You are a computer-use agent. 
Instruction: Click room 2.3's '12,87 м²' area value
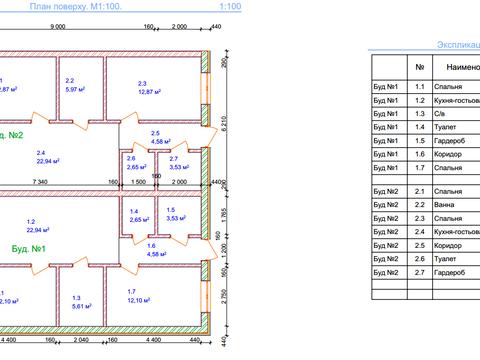click(150, 92)
